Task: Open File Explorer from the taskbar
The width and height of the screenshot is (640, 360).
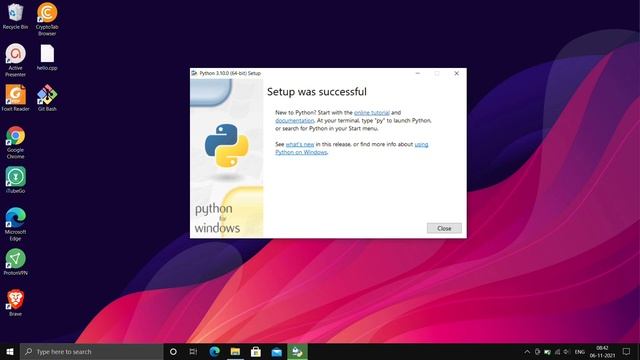Action: pos(235,351)
